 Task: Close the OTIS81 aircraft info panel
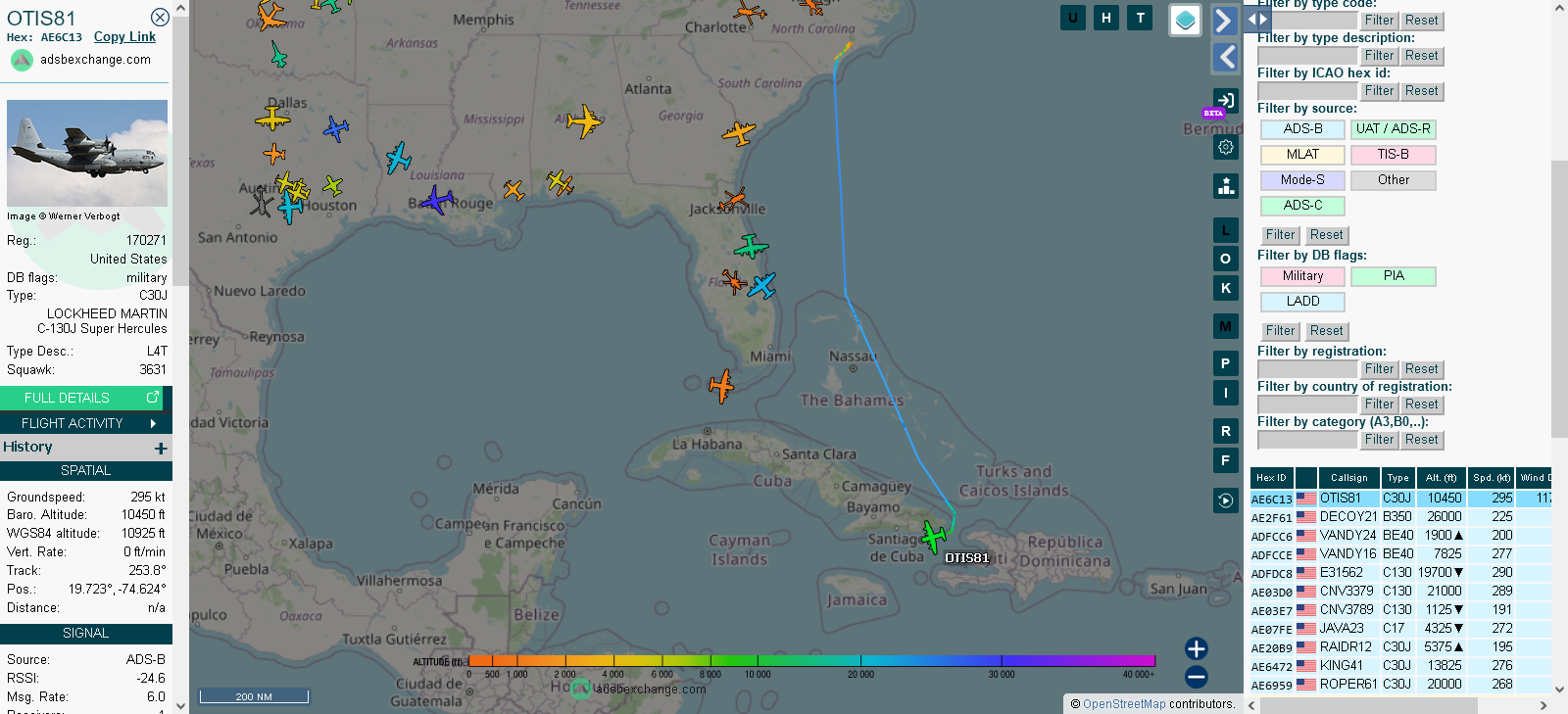click(x=160, y=18)
